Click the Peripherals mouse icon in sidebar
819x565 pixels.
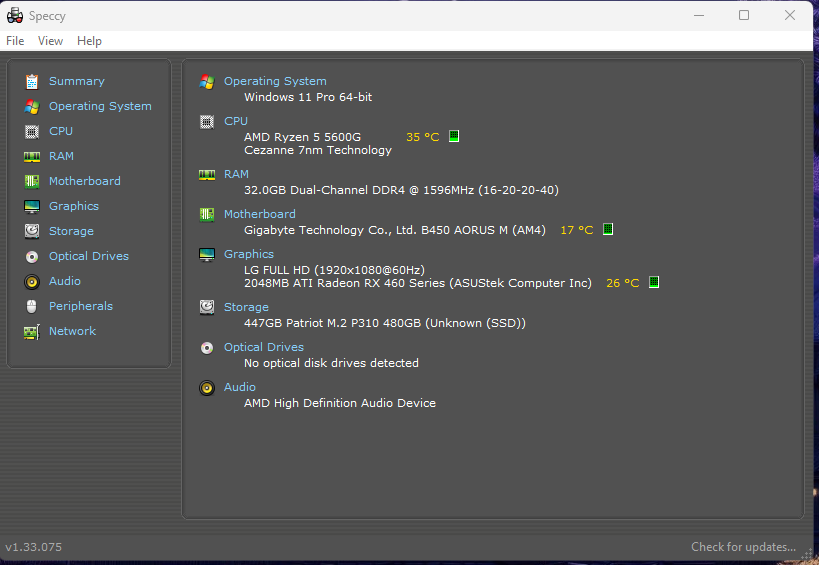point(32,307)
